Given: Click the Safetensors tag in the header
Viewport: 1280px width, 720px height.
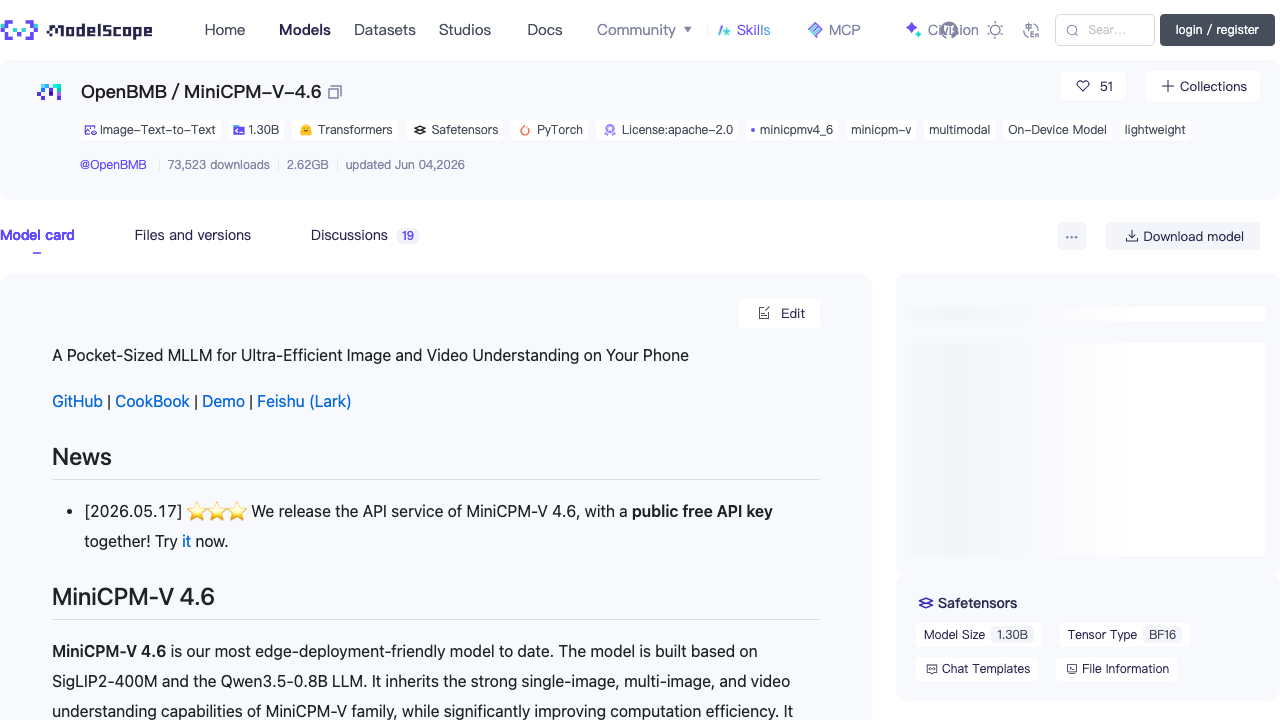Looking at the screenshot, I should click(x=456, y=130).
